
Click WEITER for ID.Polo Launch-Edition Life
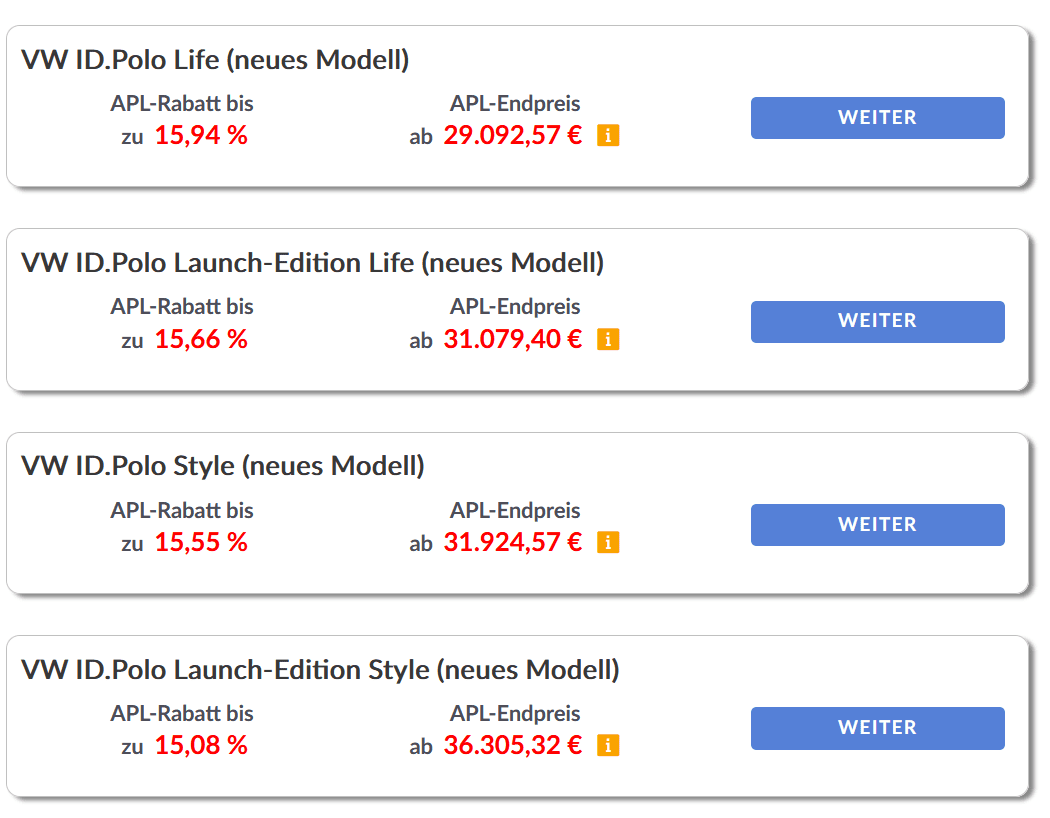click(877, 321)
